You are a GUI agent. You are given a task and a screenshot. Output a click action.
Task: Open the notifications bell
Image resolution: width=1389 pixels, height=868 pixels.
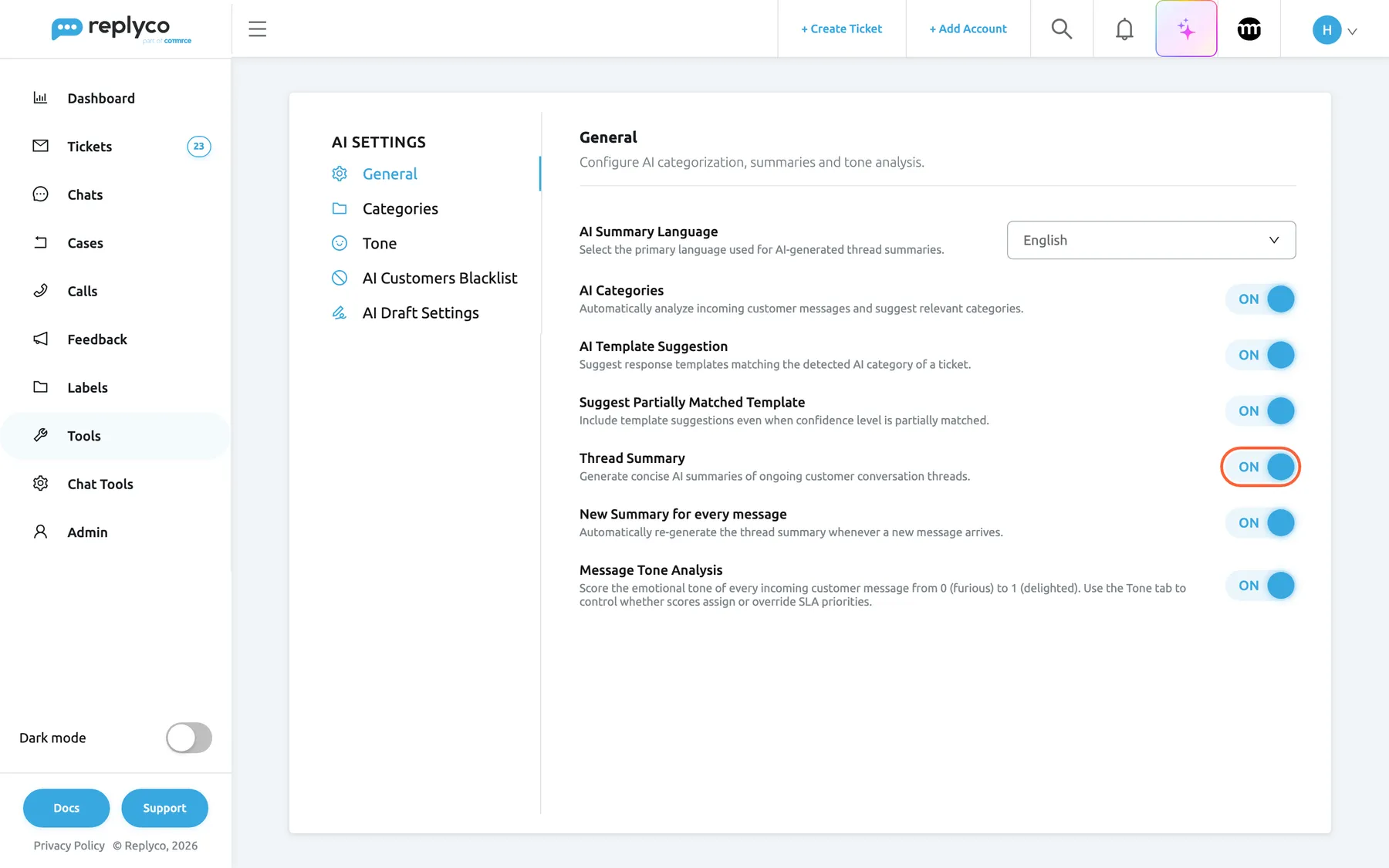(x=1124, y=29)
